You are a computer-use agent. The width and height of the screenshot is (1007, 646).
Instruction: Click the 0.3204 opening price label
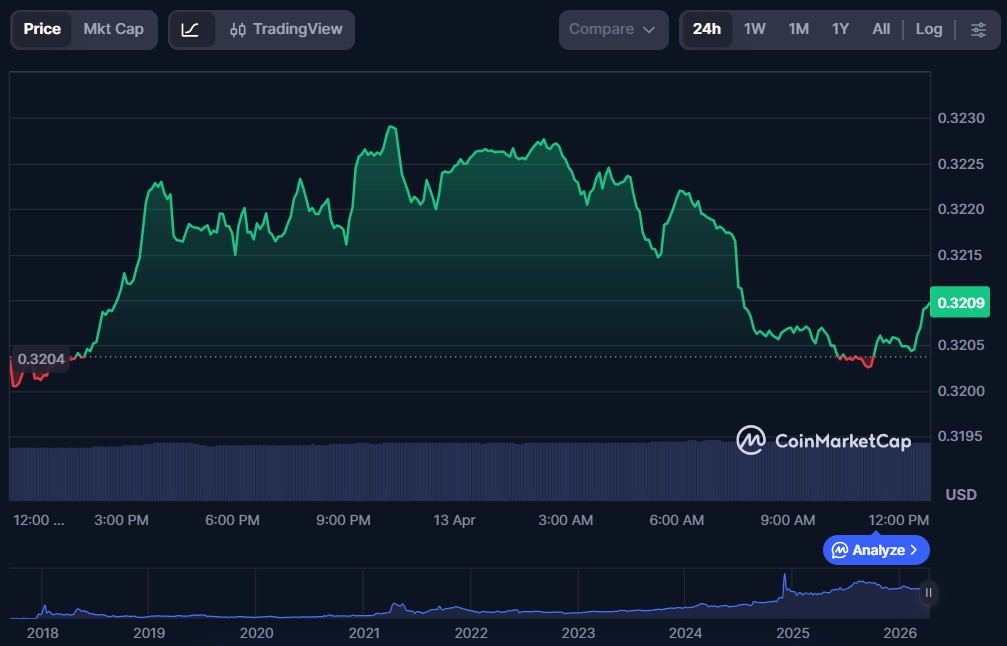(41, 359)
